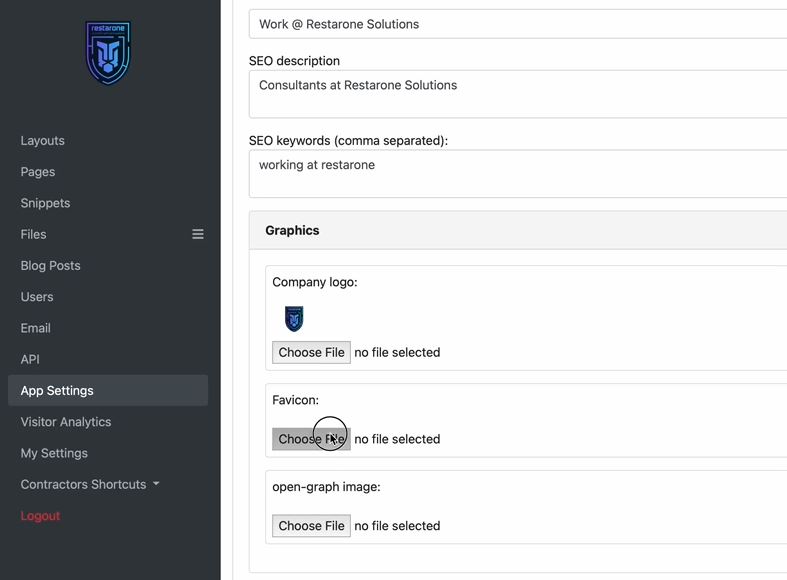Viewport: 787px width, 580px height.
Task: Open Files in the sidebar
Action: [x=33, y=234]
